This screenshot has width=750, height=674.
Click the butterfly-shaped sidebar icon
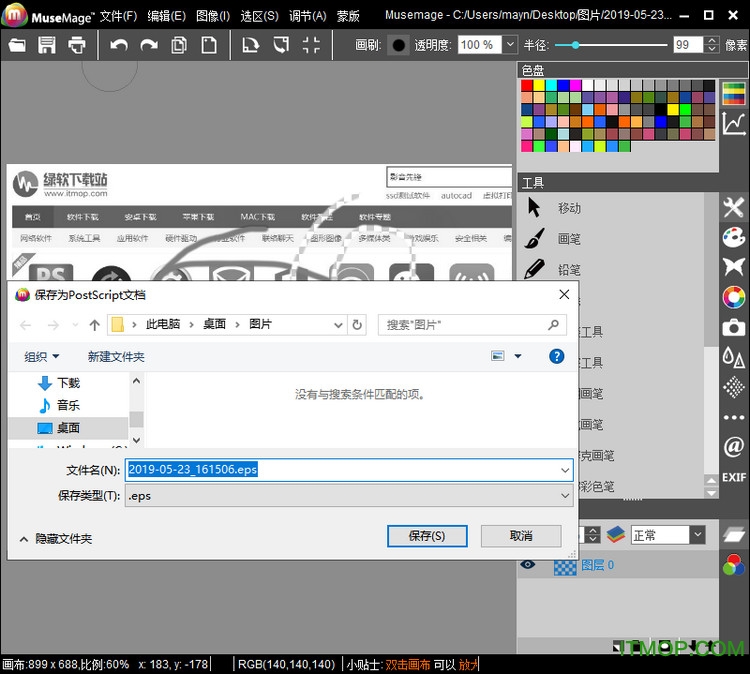(734, 267)
